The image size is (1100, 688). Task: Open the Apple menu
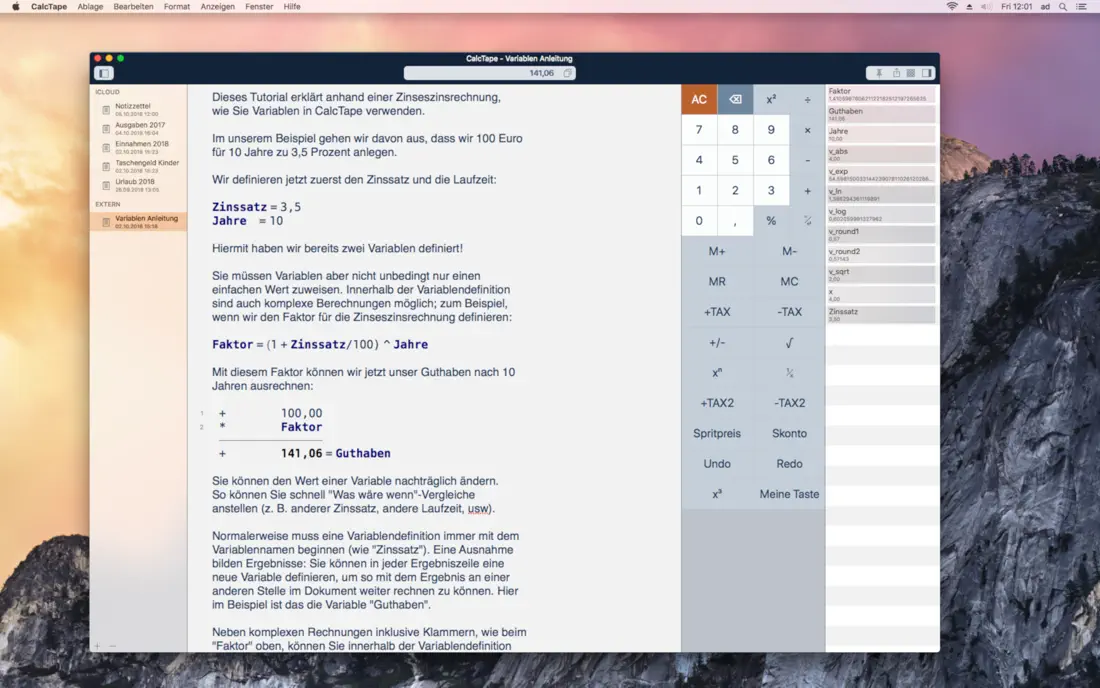point(15,6)
